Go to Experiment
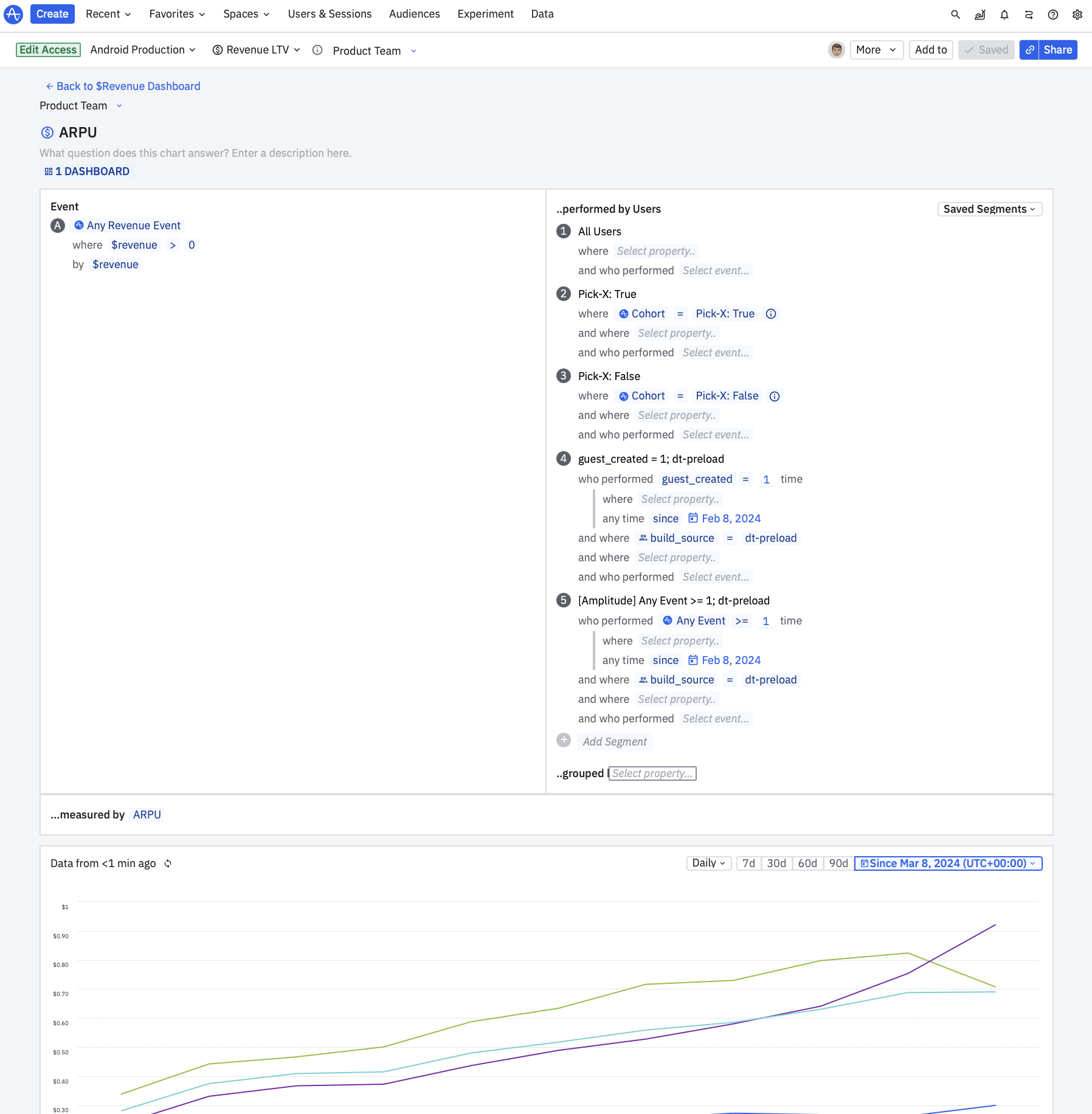This screenshot has width=1092, height=1114. [485, 14]
